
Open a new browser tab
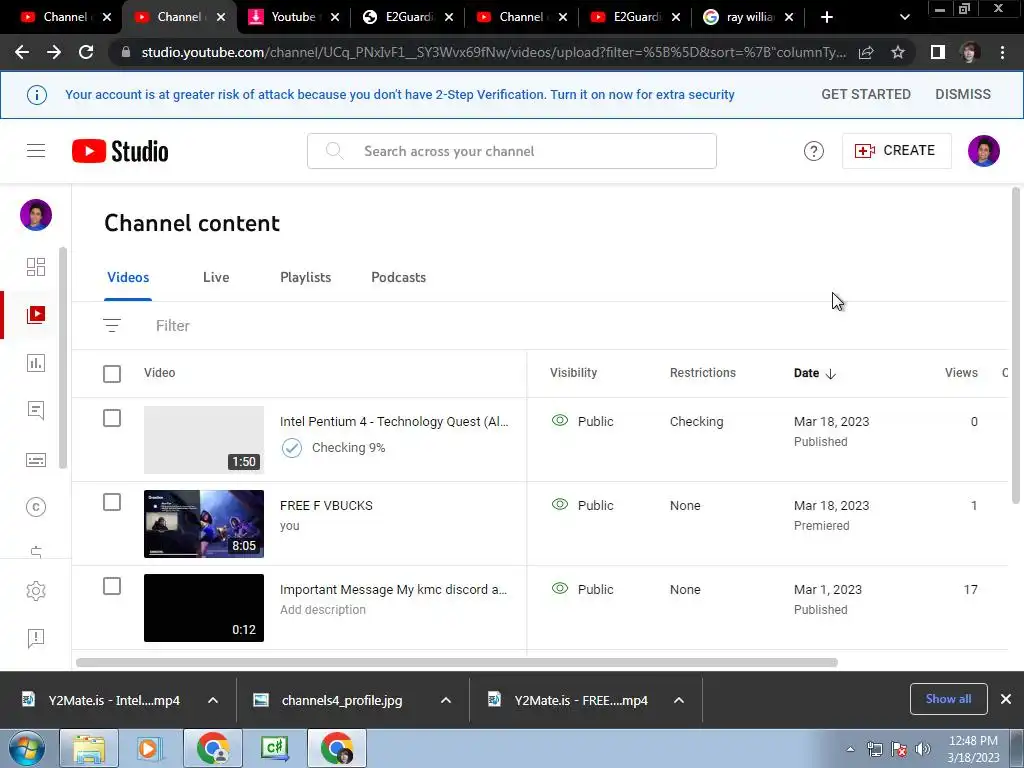tap(827, 17)
